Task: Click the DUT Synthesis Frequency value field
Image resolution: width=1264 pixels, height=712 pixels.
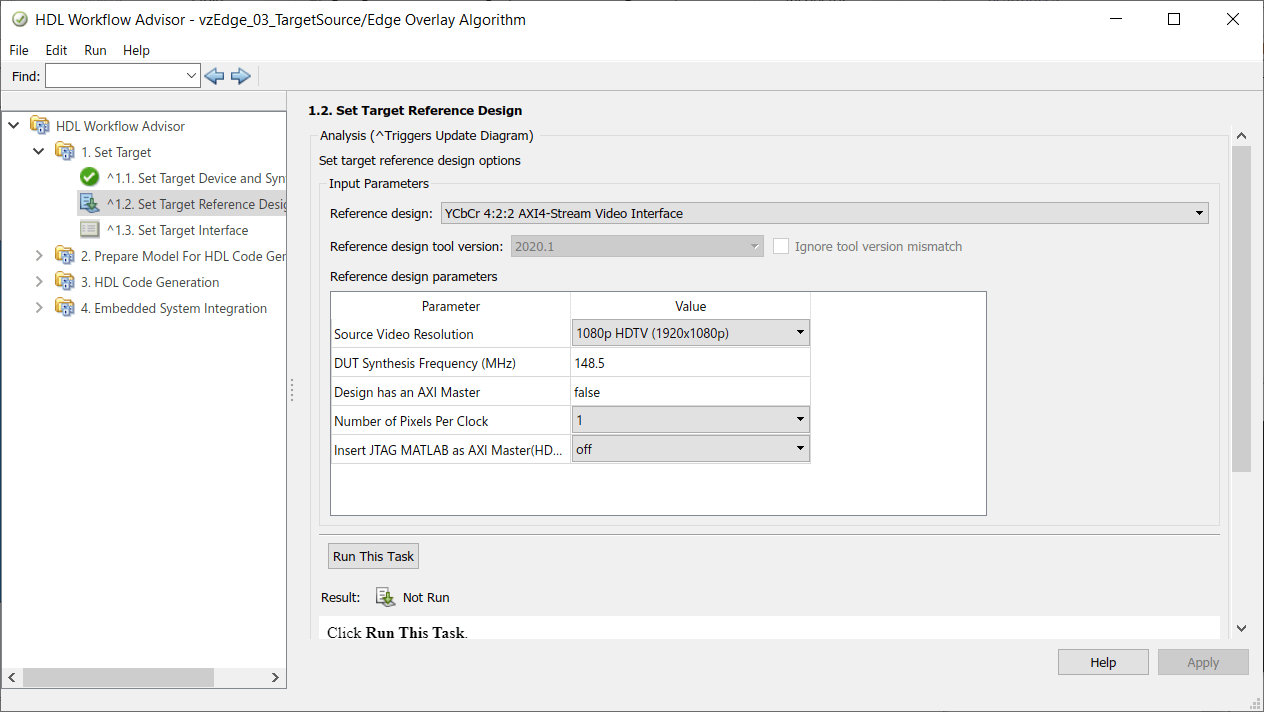Action: pos(689,363)
